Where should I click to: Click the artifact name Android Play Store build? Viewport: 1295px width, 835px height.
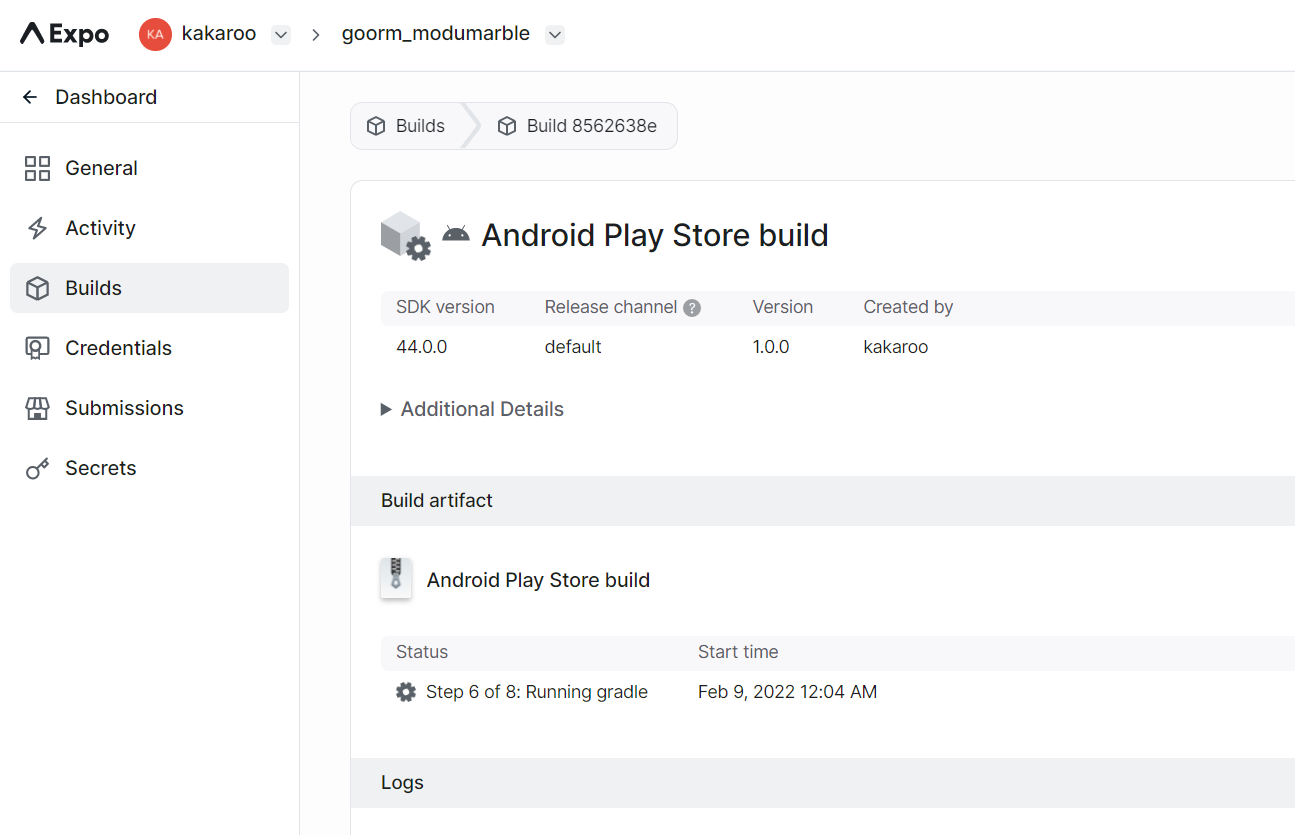coord(538,580)
